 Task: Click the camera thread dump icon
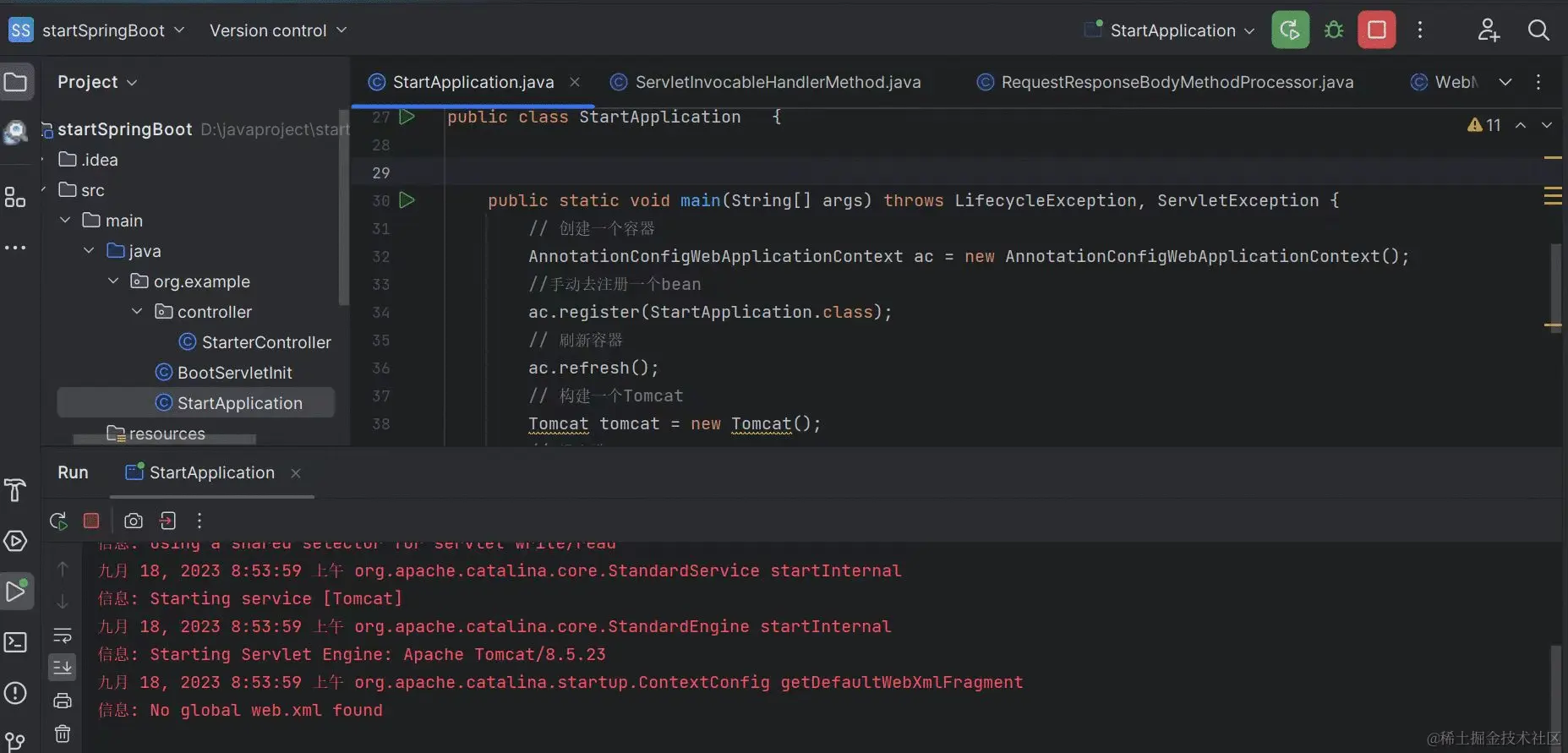tap(134, 521)
